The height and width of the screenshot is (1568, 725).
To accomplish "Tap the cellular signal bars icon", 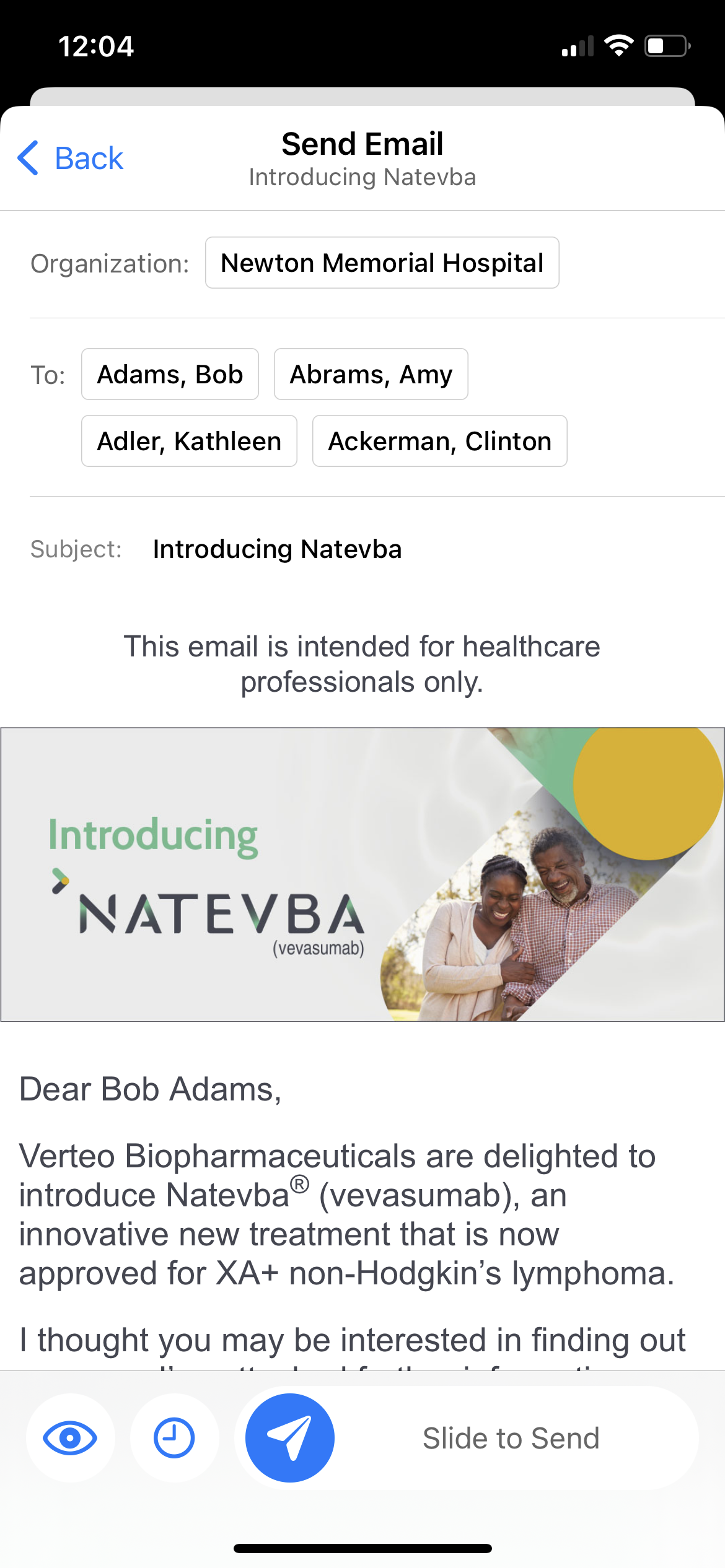I will point(577,47).
